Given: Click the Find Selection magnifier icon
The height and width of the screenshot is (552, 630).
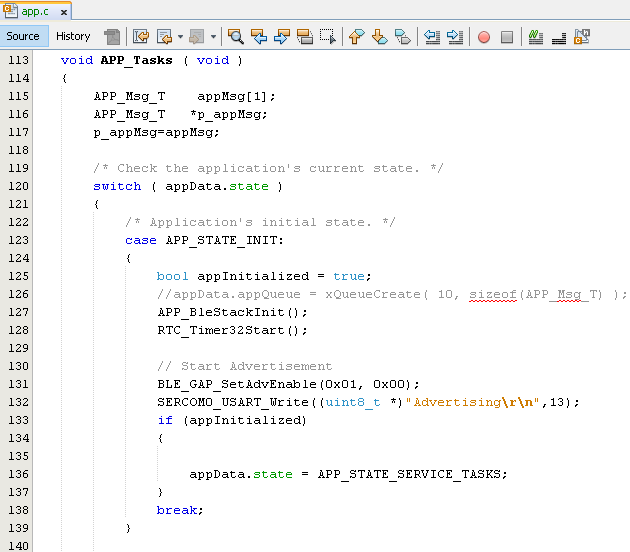Looking at the screenshot, I should pos(236,37).
